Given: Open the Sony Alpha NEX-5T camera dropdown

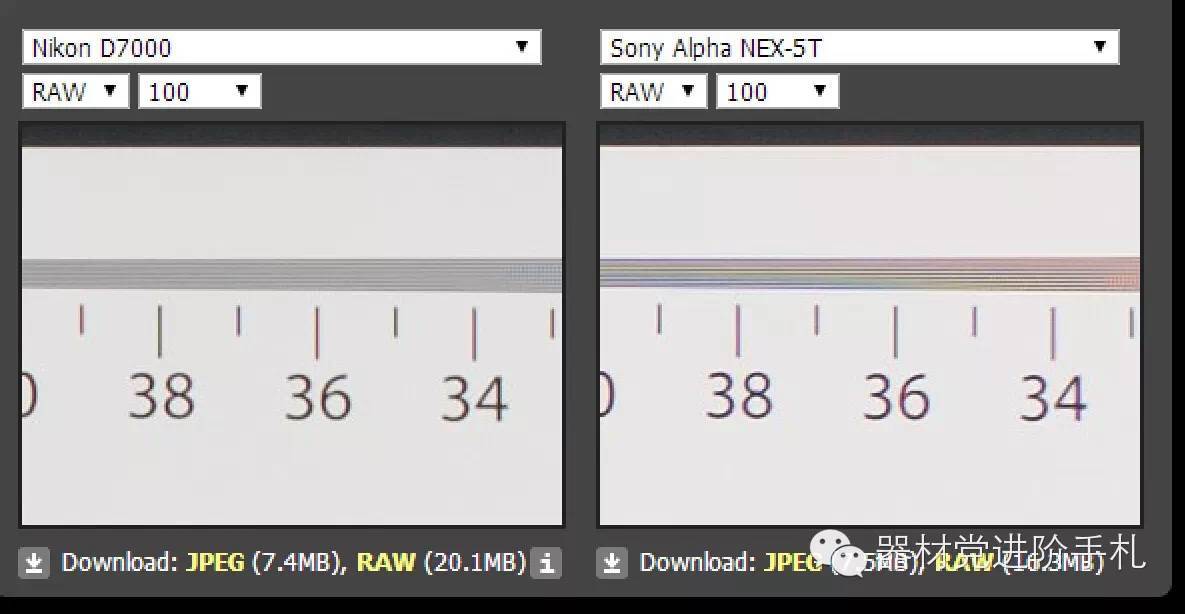Looking at the screenshot, I should [859, 47].
